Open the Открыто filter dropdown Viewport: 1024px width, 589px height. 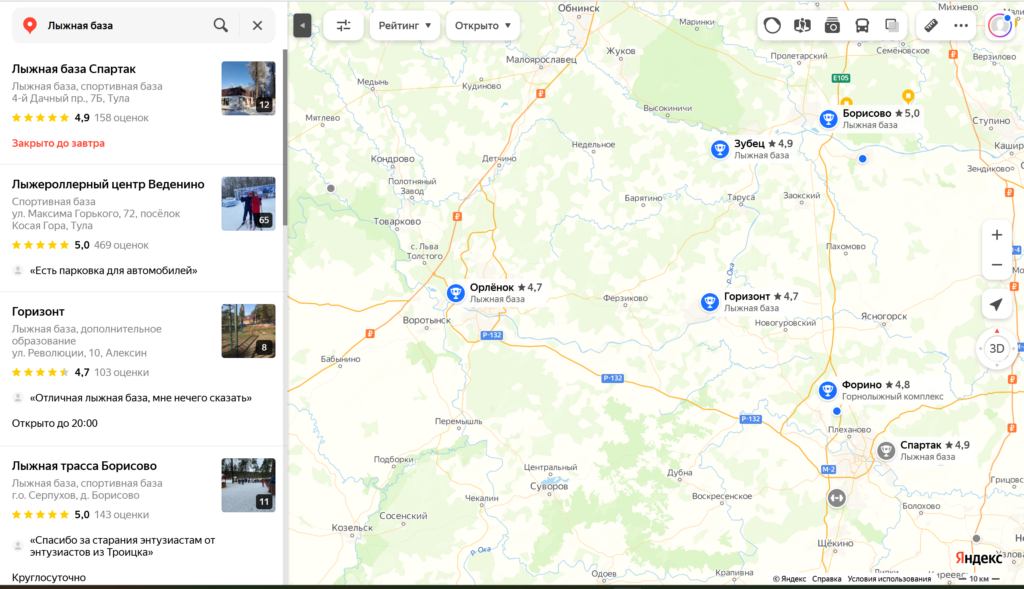[483, 25]
